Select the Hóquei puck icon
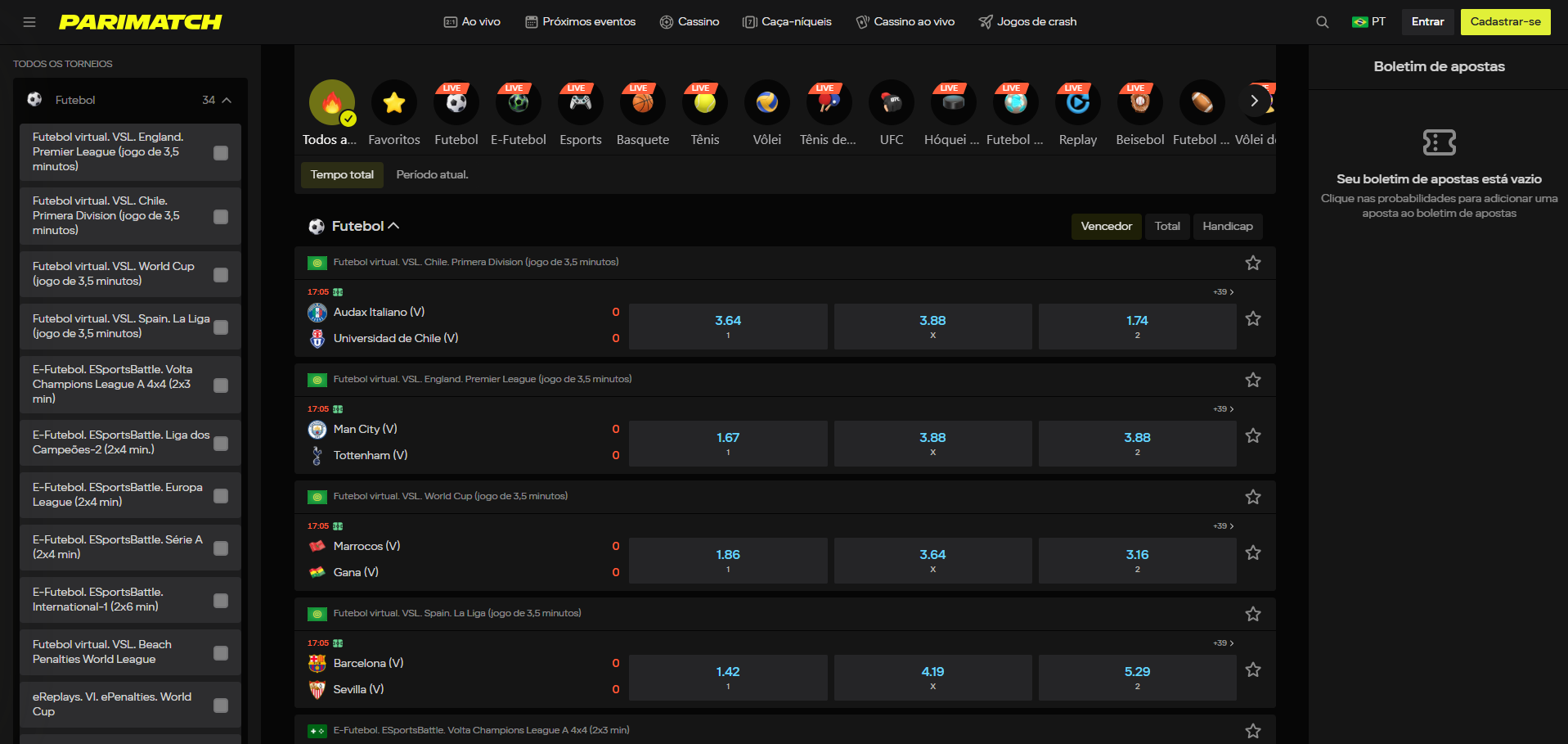This screenshot has height=744, width=1568. (x=954, y=102)
